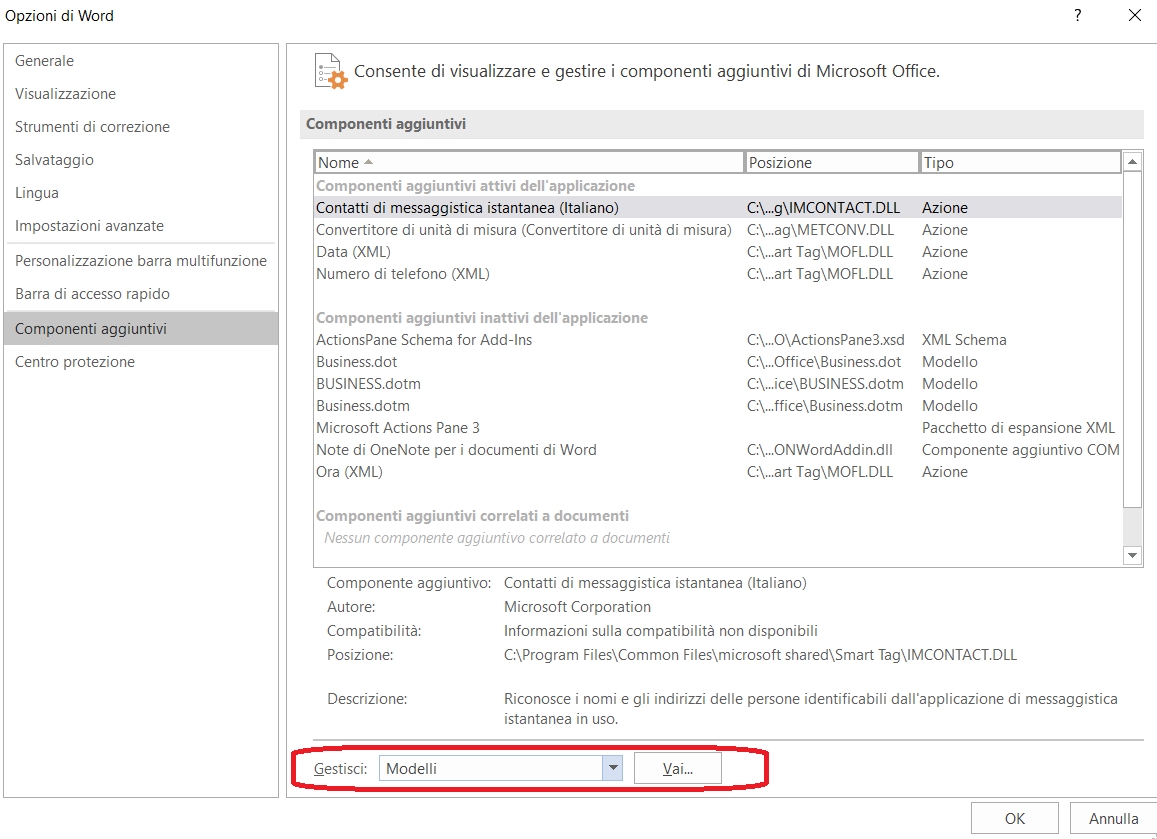Screen dimensions: 1157x839
Task: Cancel with the Annulla button
Action: click(1113, 818)
